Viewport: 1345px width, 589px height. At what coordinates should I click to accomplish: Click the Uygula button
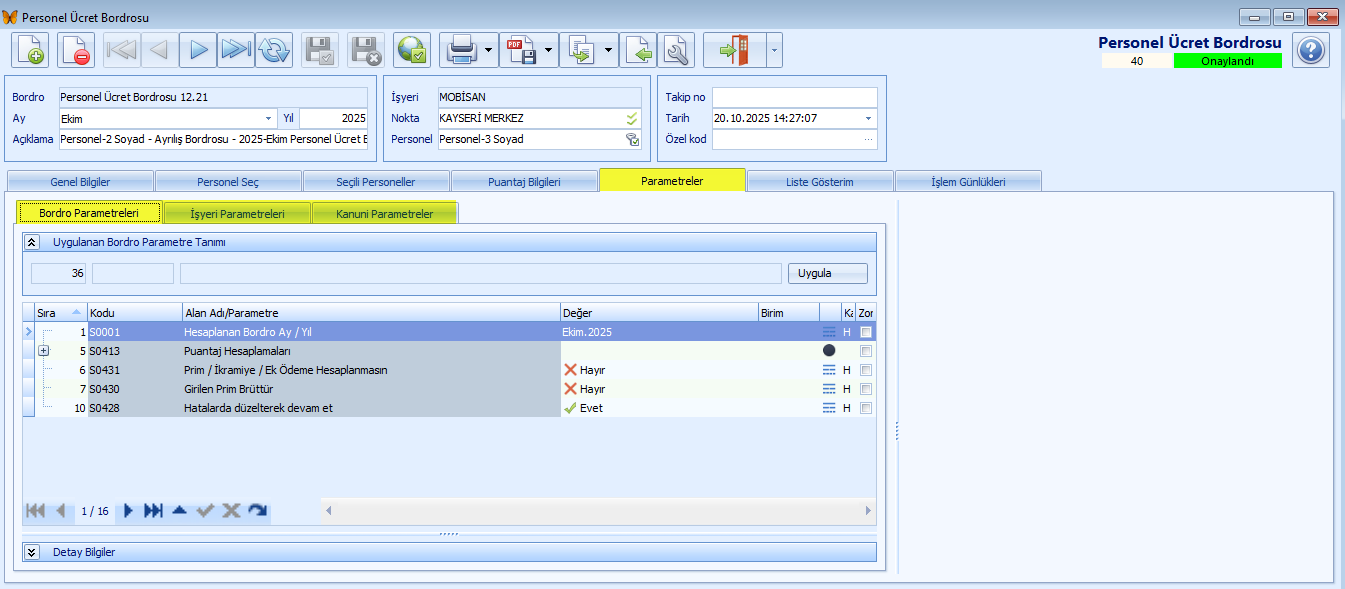tap(827, 273)
